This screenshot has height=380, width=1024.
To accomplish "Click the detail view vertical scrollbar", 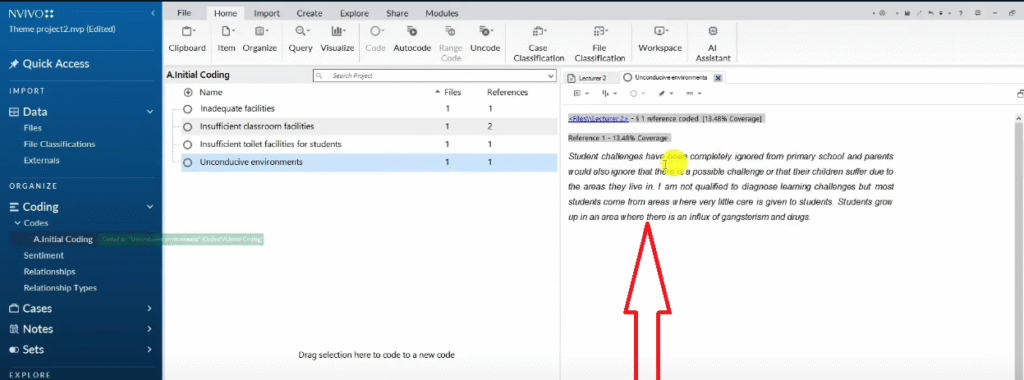I will click(1019, 247).
